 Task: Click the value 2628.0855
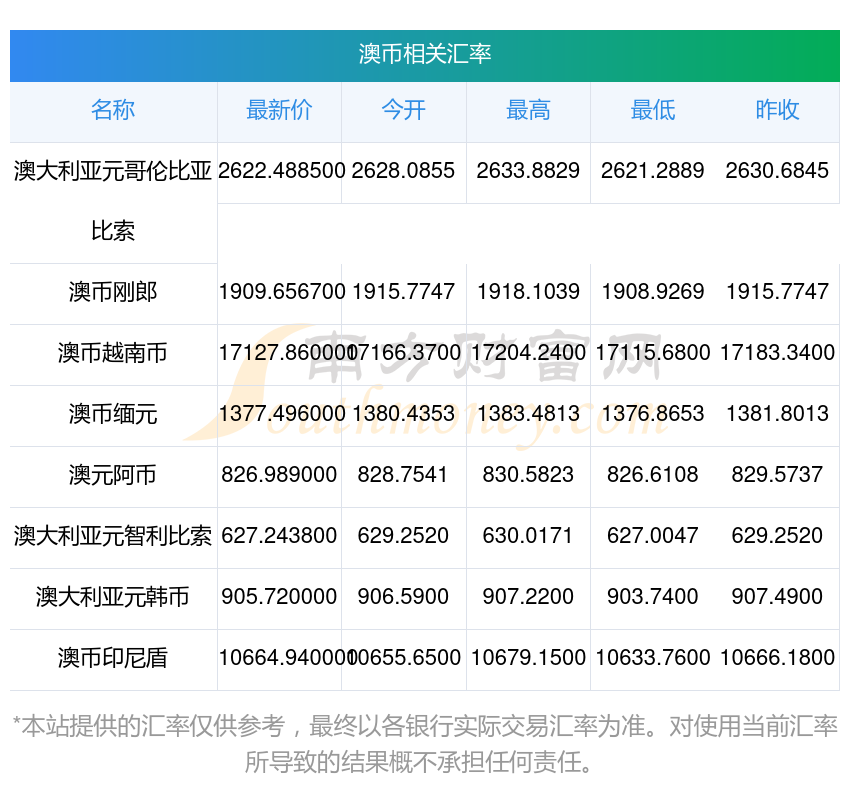click(x=403, y=171)
